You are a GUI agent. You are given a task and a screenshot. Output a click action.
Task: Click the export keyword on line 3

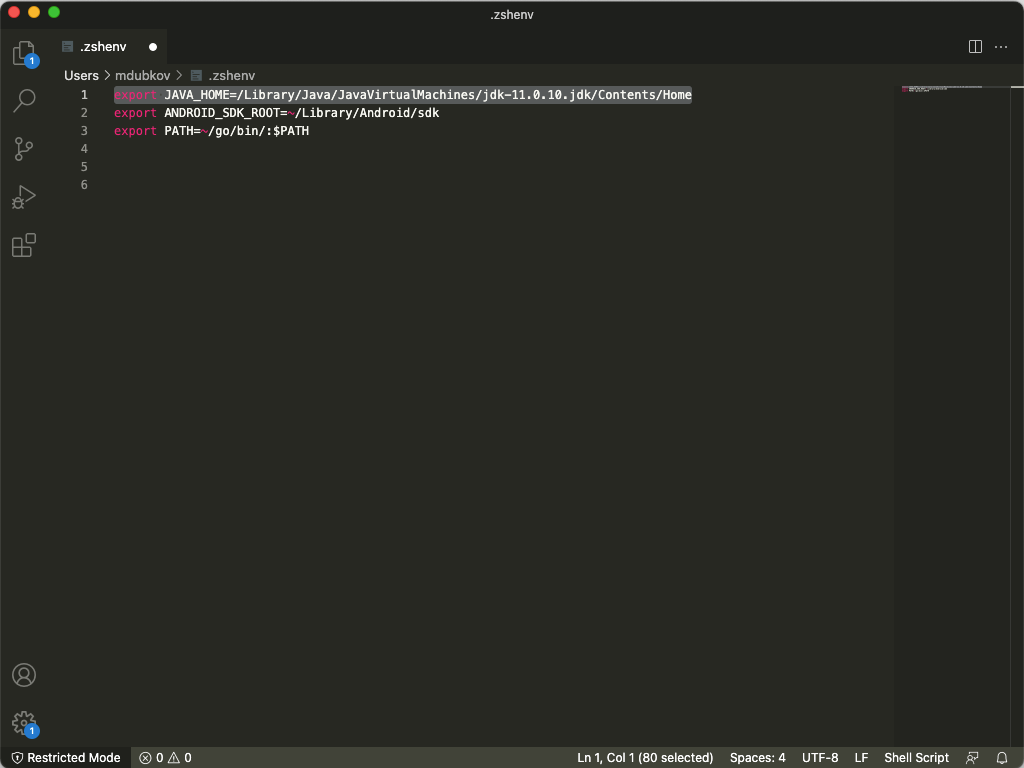click(x=135, y=131)
